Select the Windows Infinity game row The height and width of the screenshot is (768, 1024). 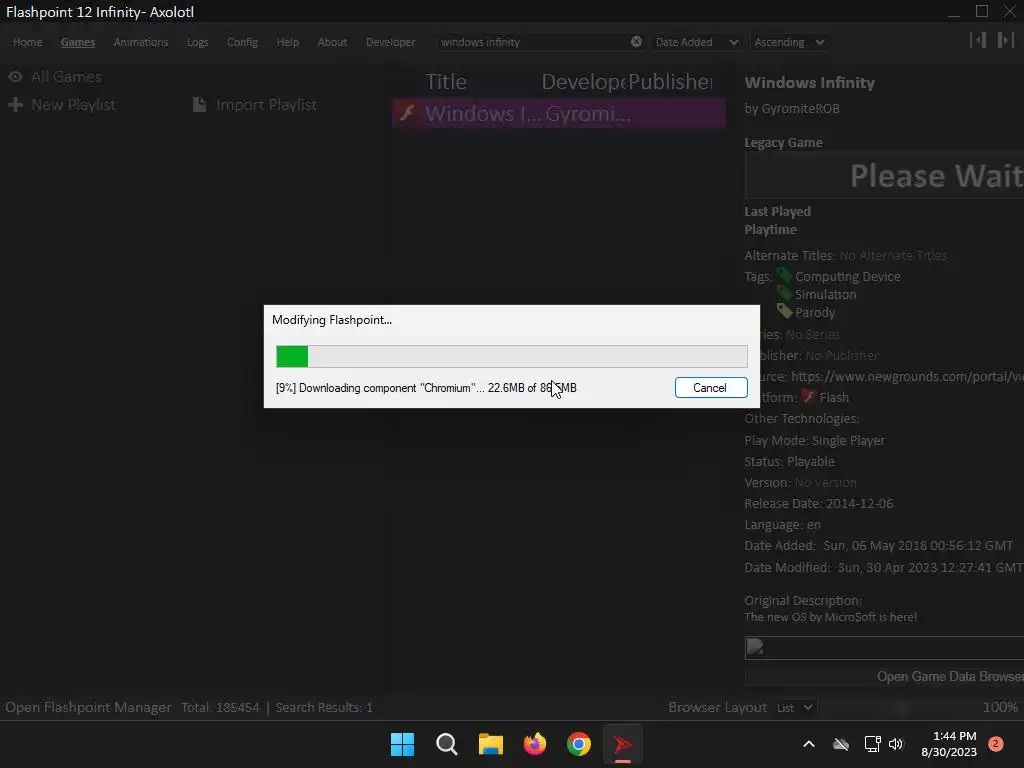[558, 114]
